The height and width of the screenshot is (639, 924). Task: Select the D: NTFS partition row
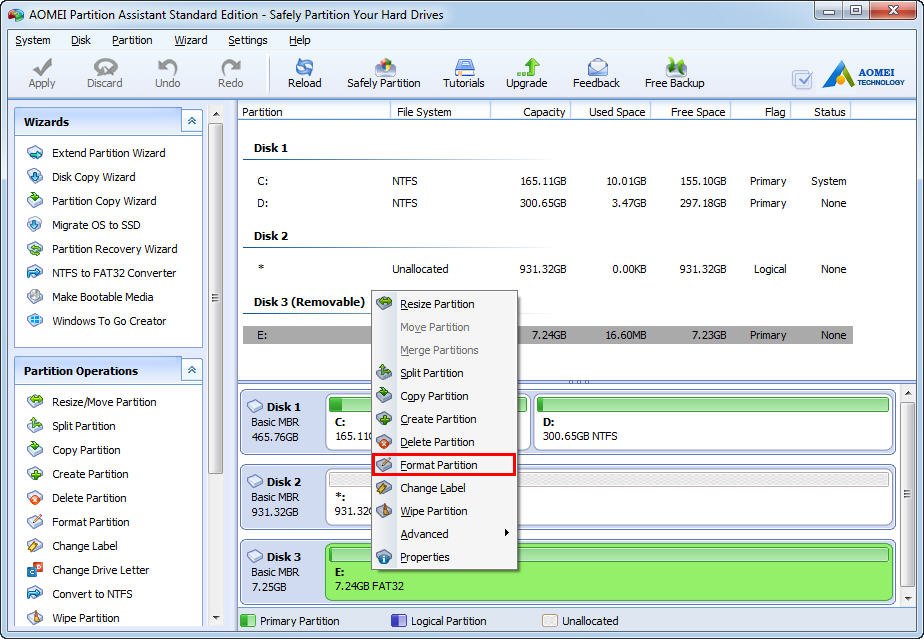[x=547, y=203]
